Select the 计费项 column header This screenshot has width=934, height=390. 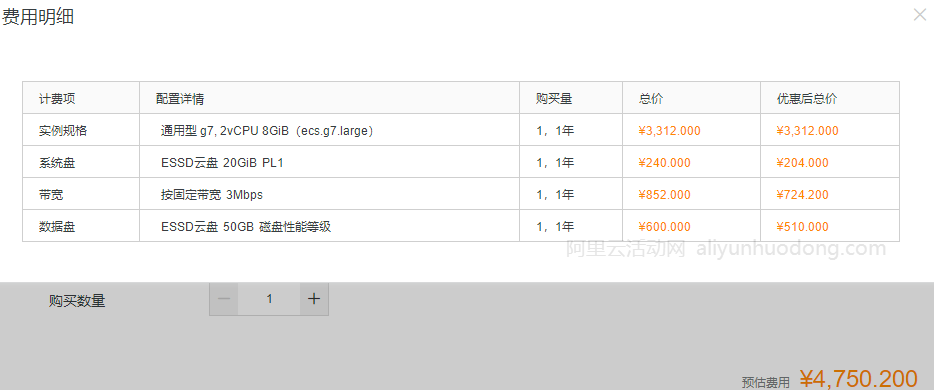(x=57, y=99)
